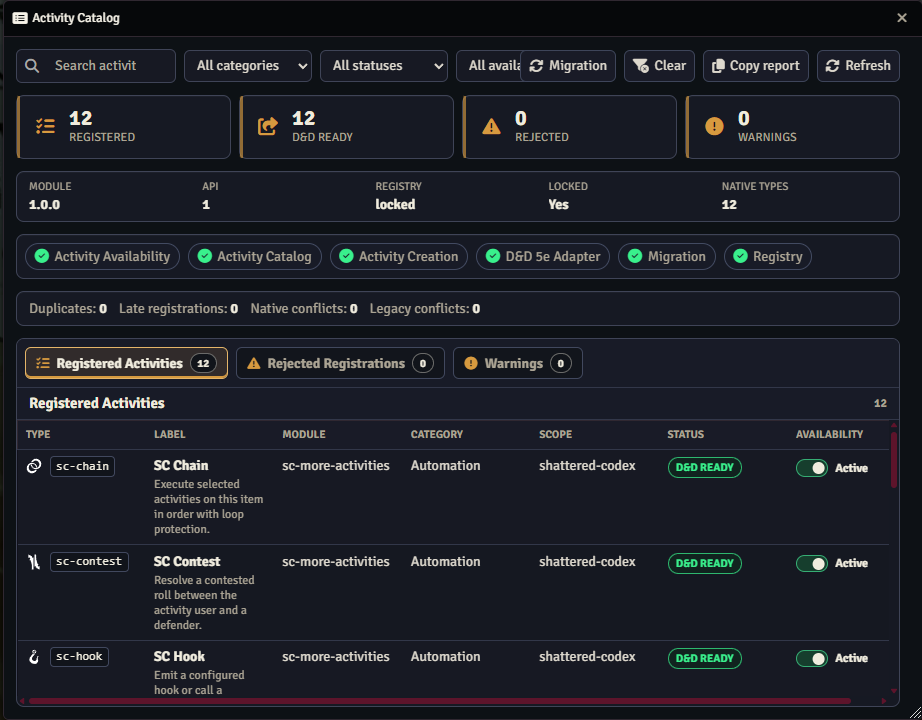
Task: Click the green check on Registry chip
Action: [x=740, y=256]
